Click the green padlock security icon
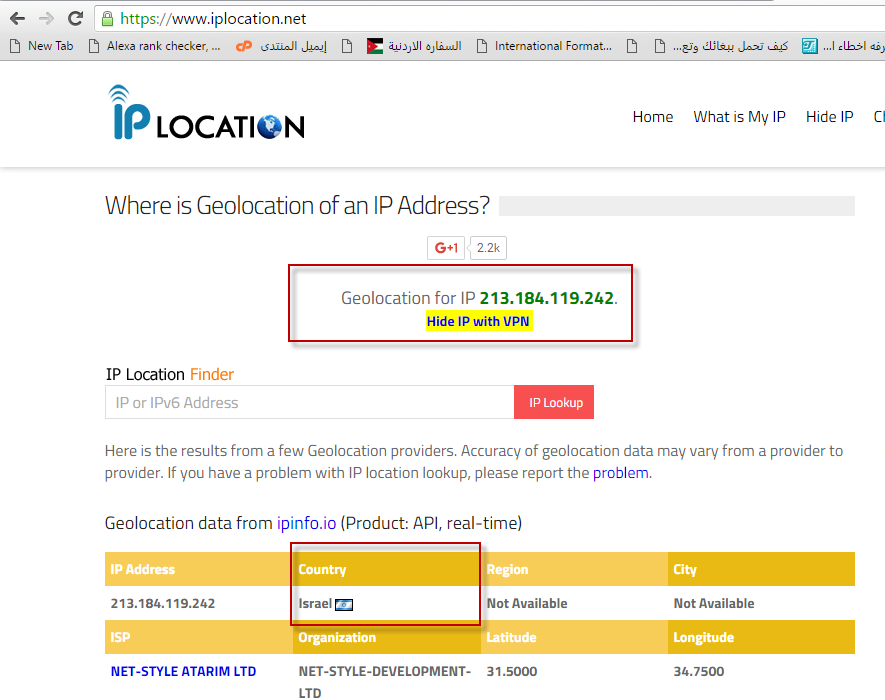This screenshot has height=700, width=885. click(107, 19)
